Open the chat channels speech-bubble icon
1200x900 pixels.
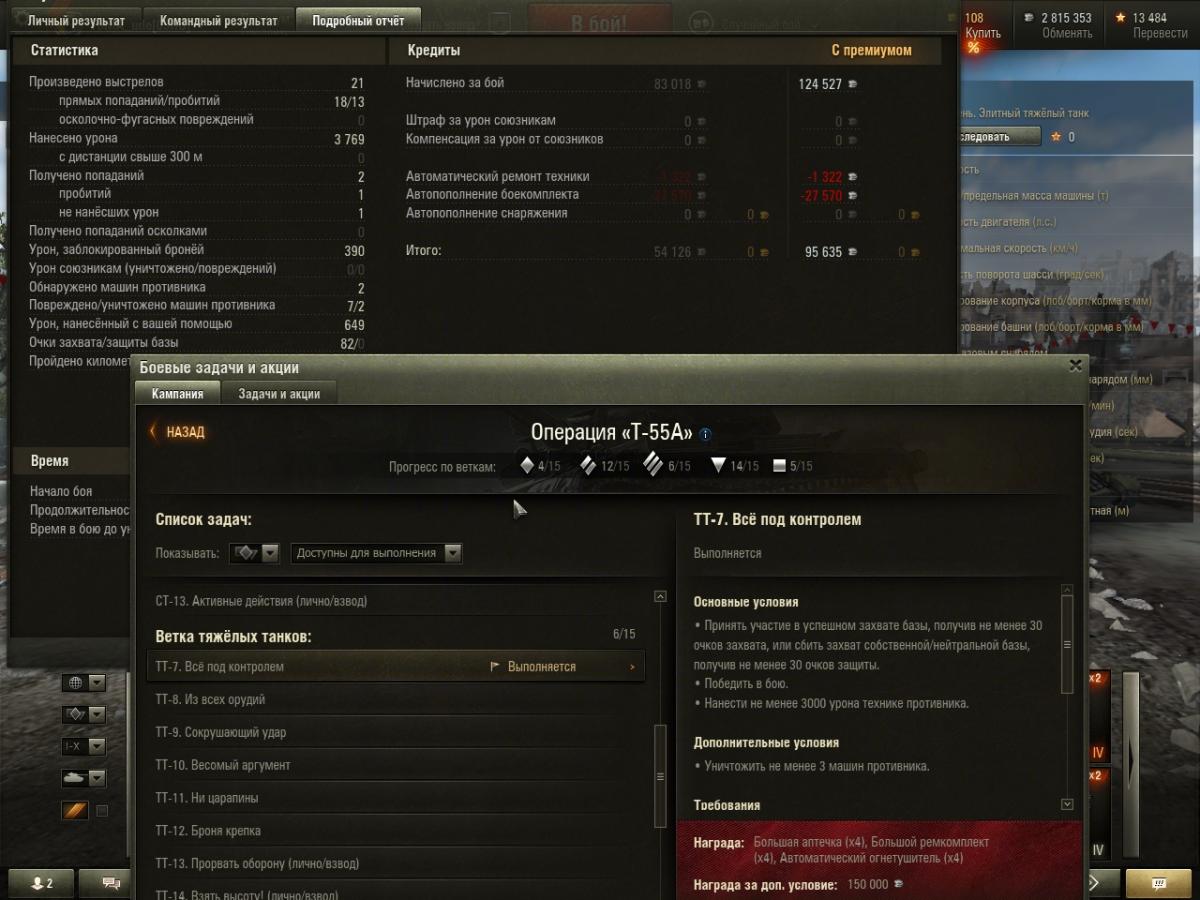click(x=112, y=883)
